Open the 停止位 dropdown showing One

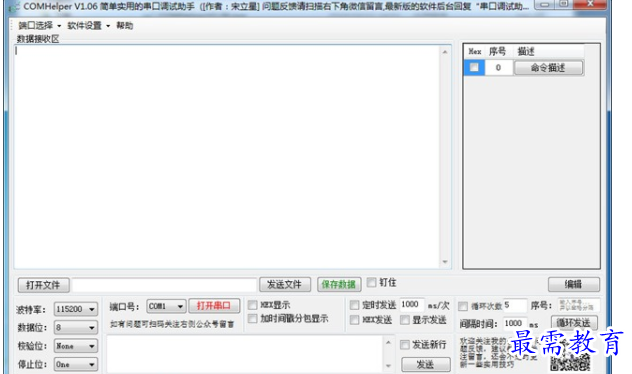(76, 364)
